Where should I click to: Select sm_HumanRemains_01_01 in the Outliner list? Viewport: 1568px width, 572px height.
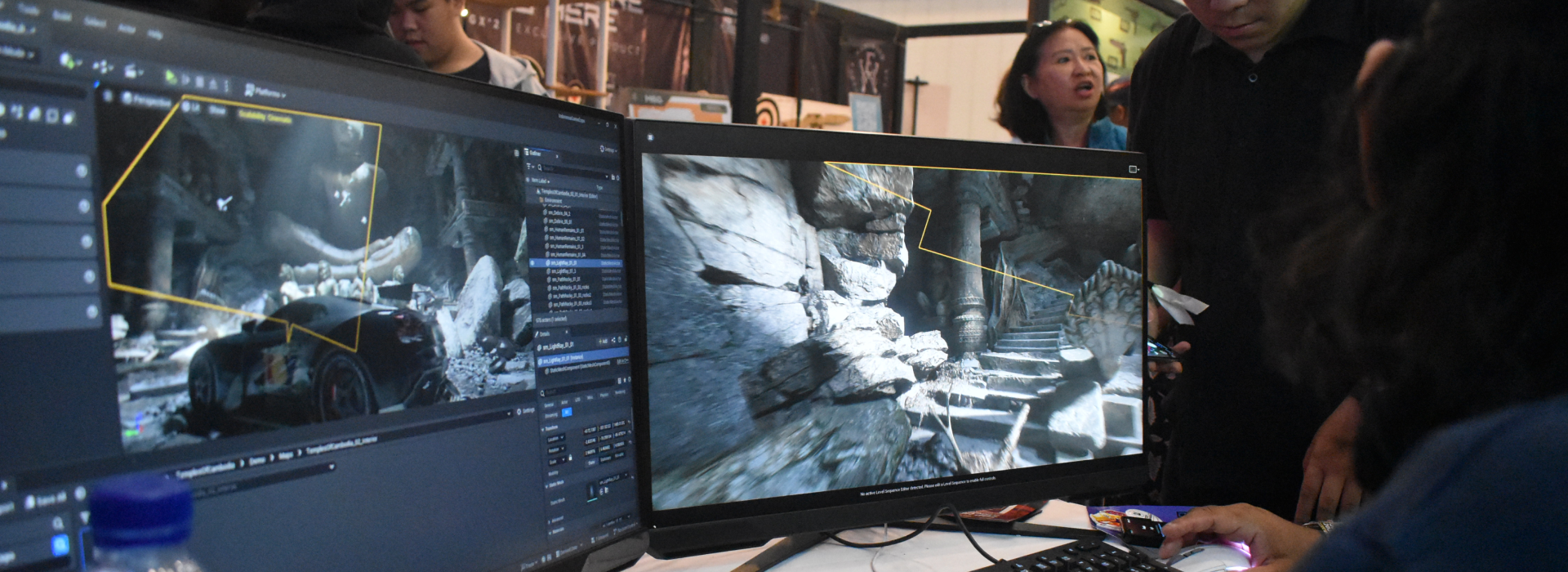566,230
